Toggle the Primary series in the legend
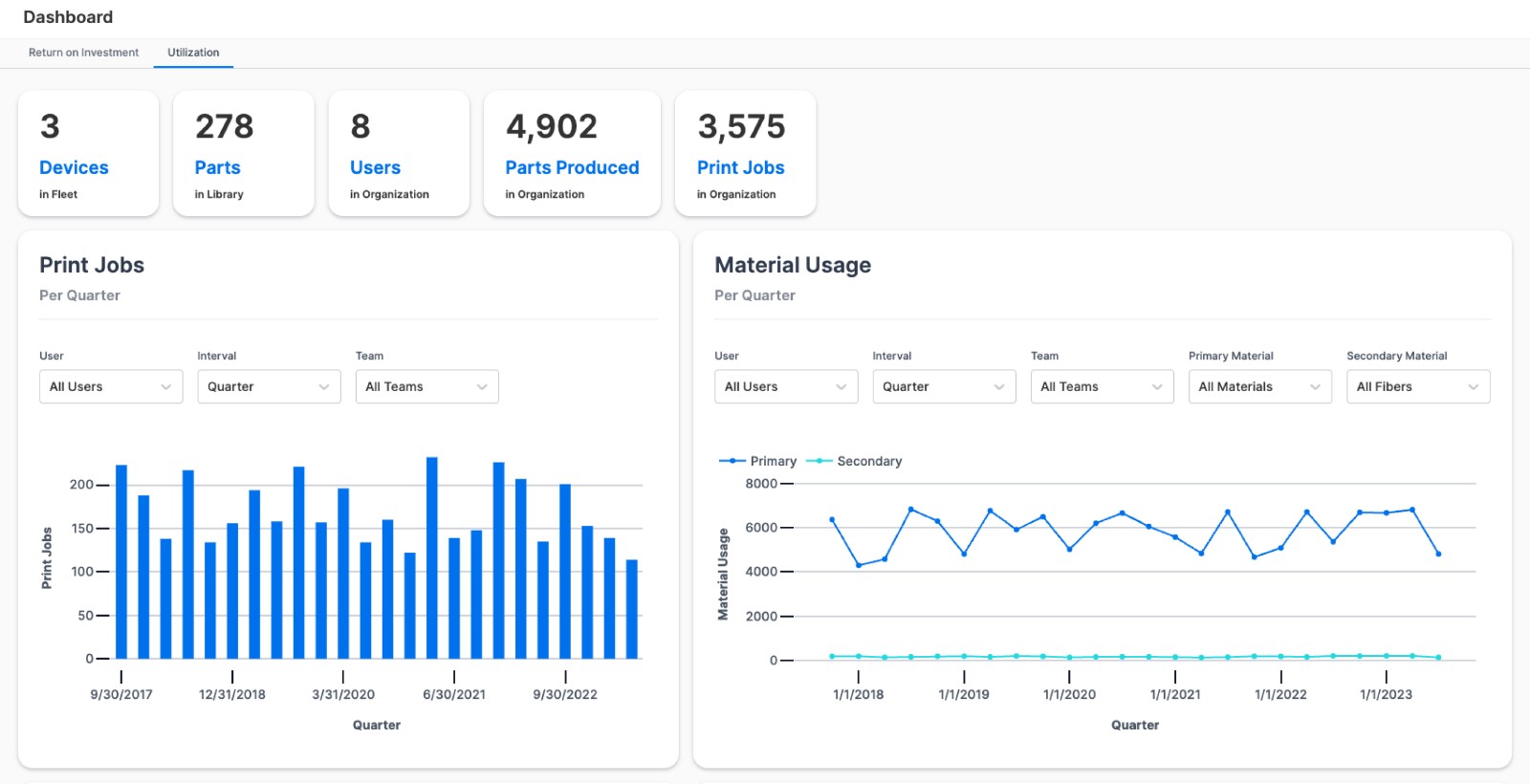 coord(758,461)
